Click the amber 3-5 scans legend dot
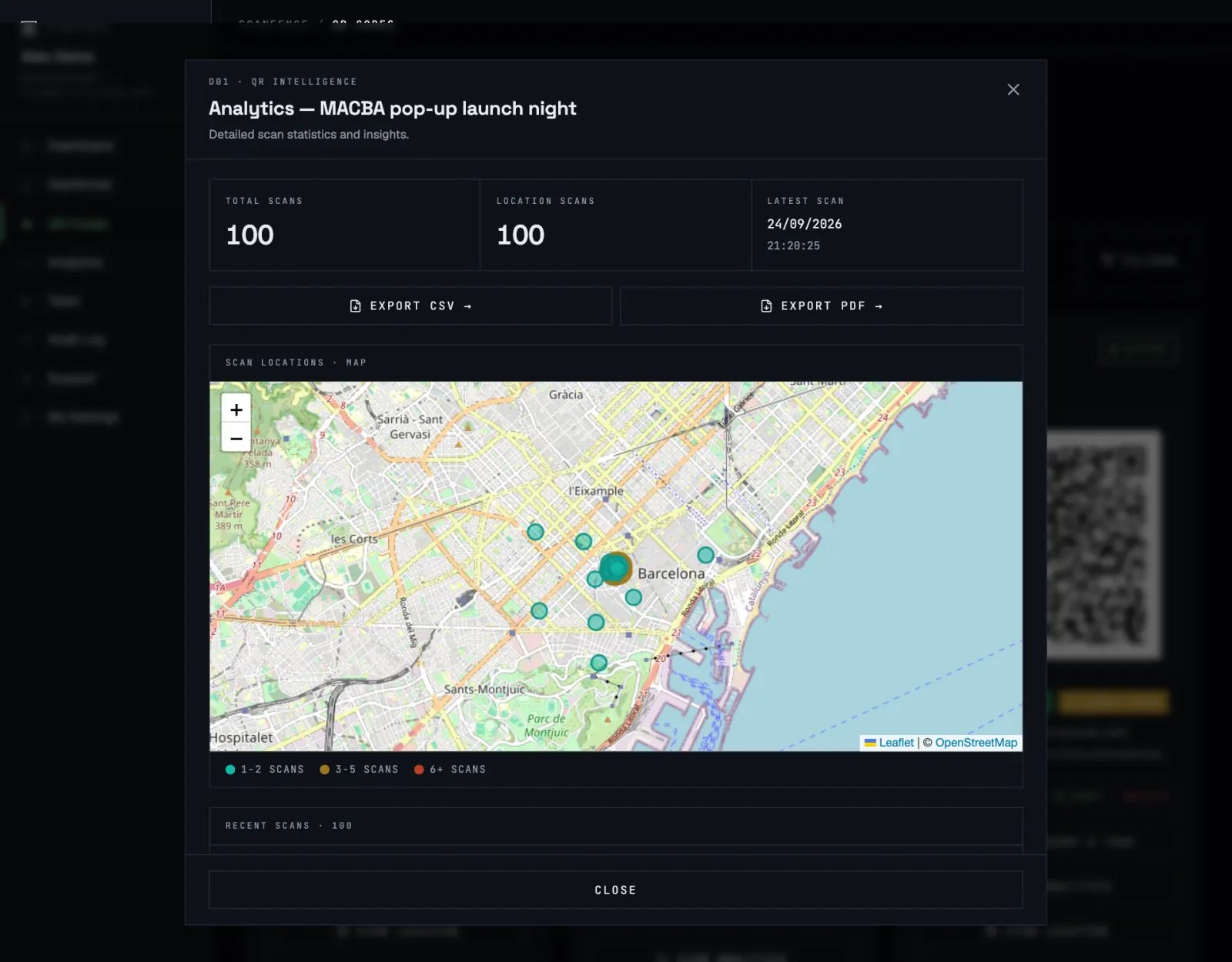1232x962 pixels. pos(325,770)
